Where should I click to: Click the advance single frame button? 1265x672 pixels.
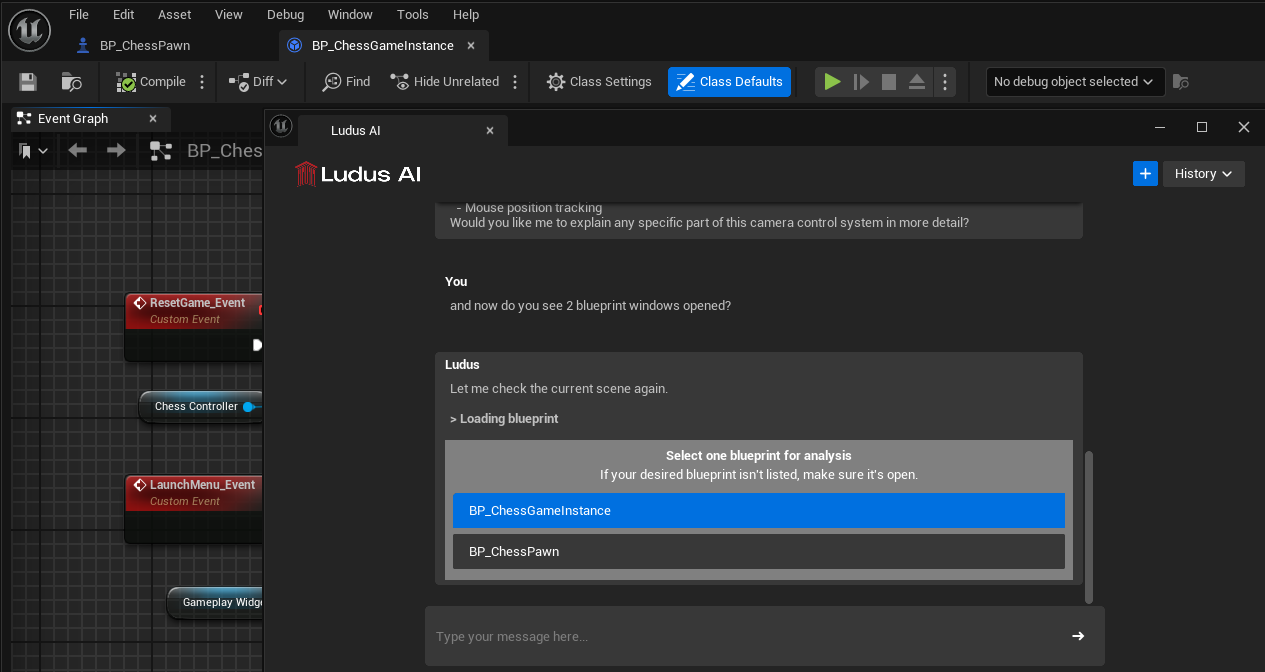(861, 82)
